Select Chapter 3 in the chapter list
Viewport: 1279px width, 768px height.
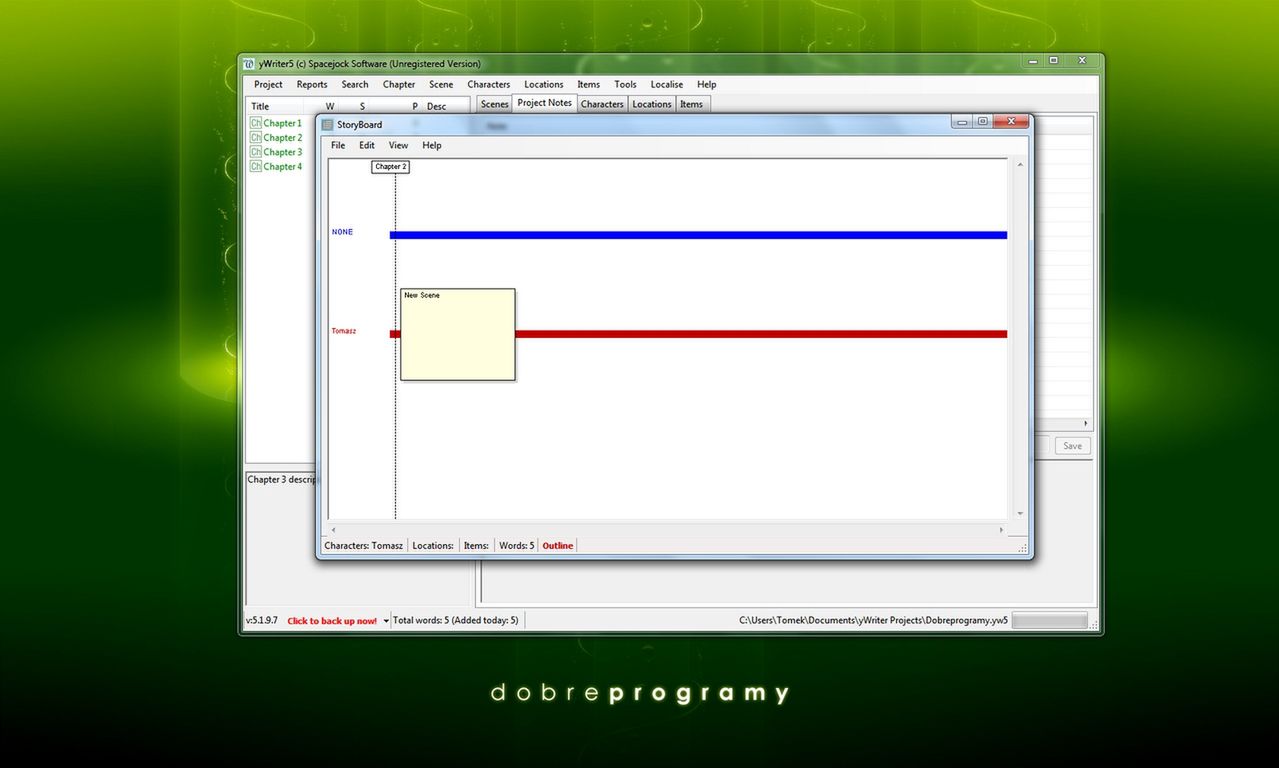[282, 152]
